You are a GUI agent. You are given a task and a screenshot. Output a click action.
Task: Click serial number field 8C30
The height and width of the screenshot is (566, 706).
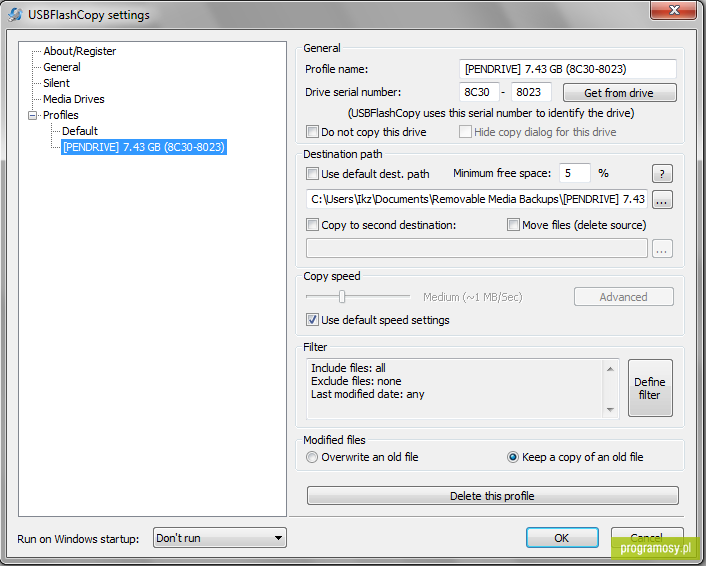[479, 92]
